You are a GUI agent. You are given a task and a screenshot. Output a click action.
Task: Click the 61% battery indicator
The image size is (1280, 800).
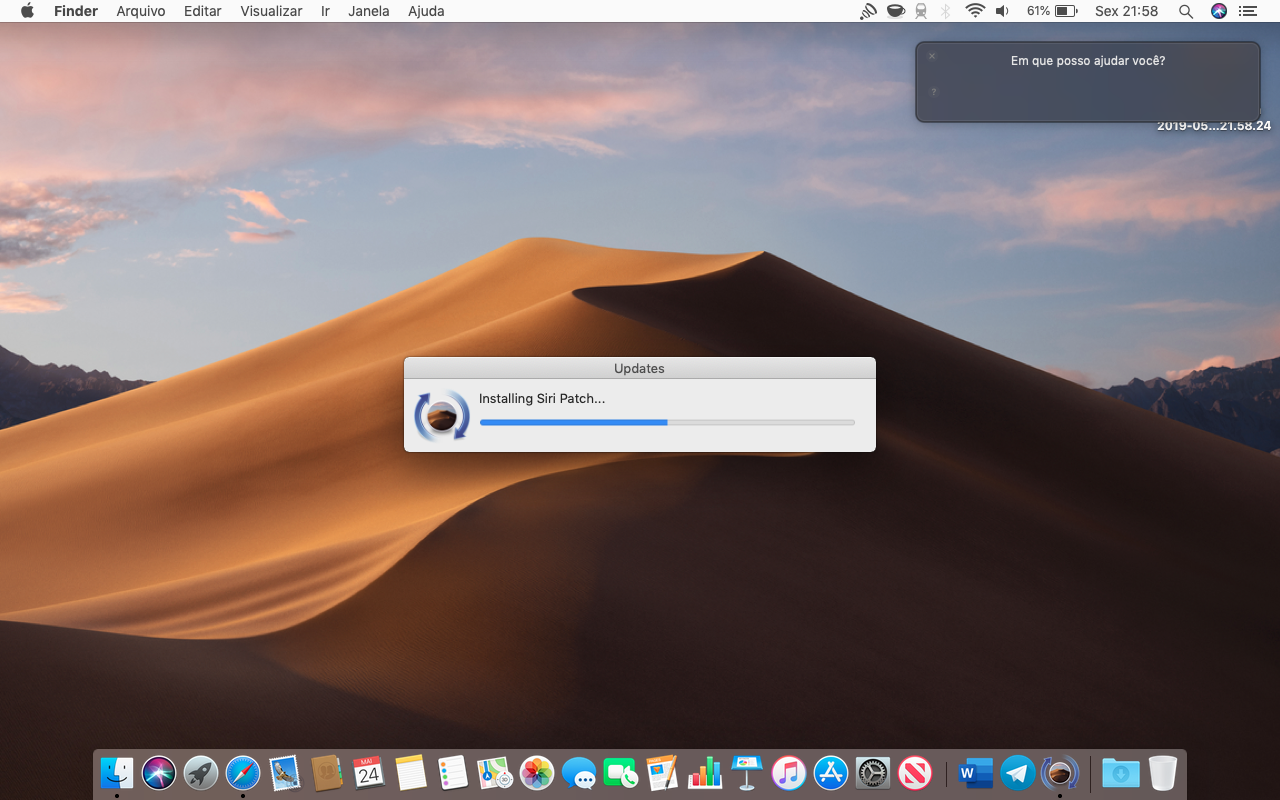[x=1051, y=11]
